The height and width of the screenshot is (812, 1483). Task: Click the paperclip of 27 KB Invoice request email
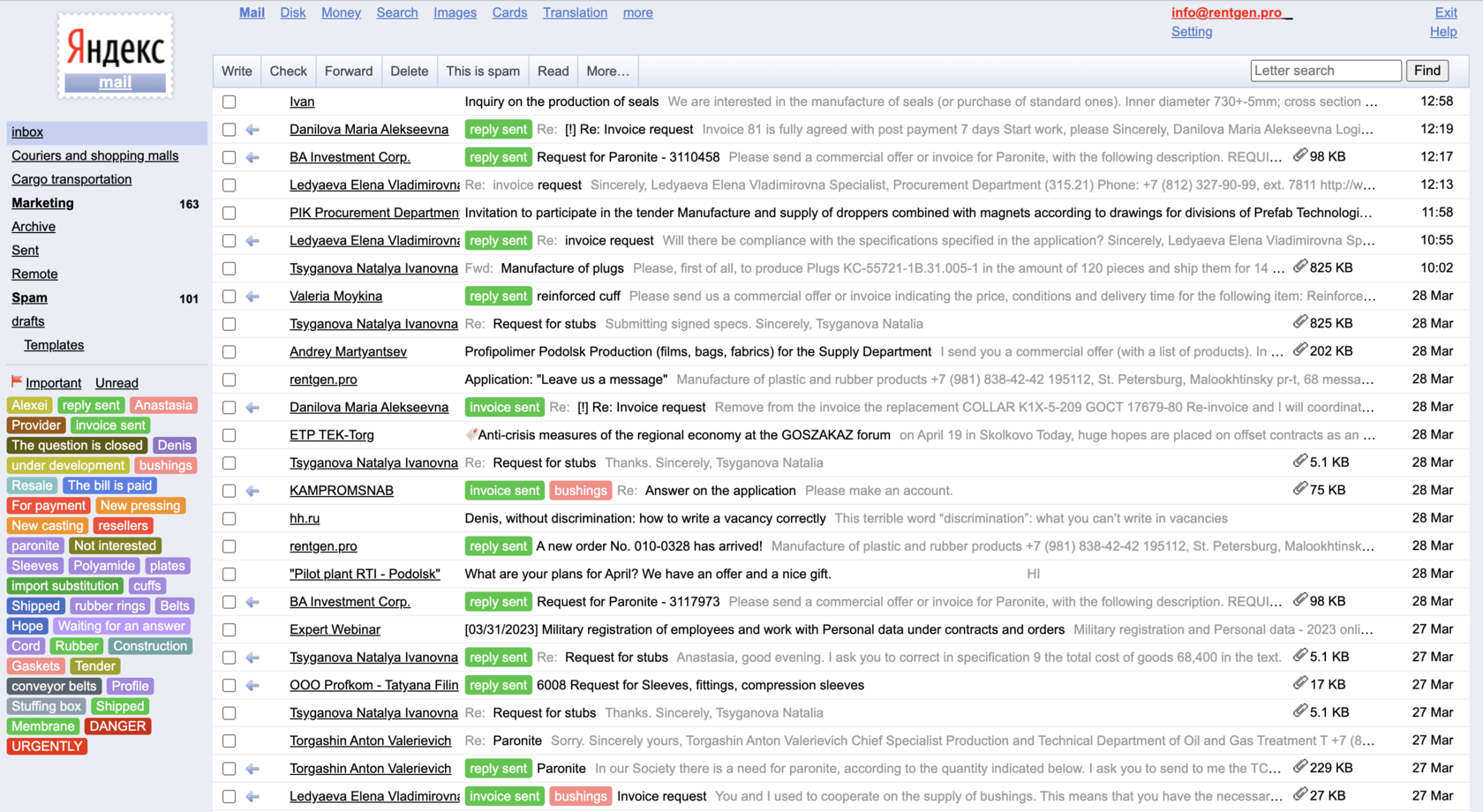tap(1299, 795)
